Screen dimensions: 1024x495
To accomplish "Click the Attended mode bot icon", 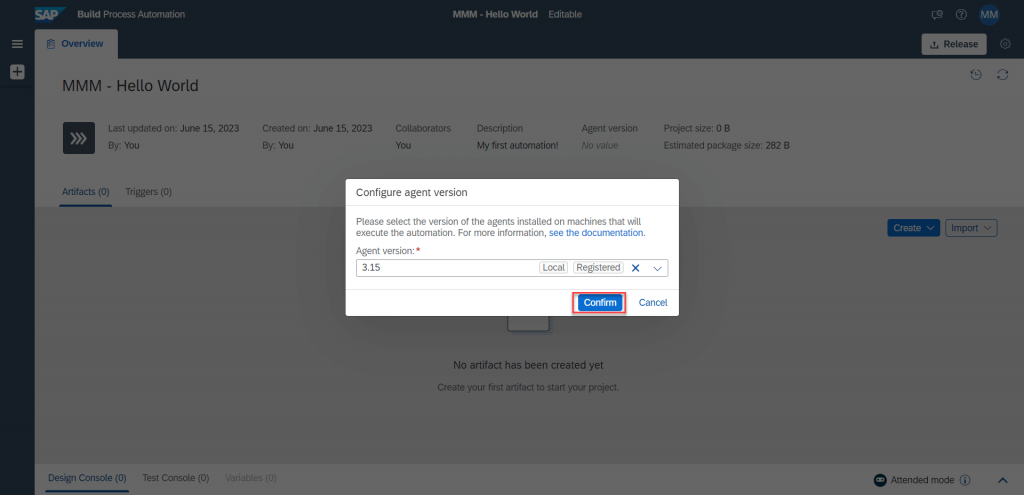I will click(x=880, y=480).
